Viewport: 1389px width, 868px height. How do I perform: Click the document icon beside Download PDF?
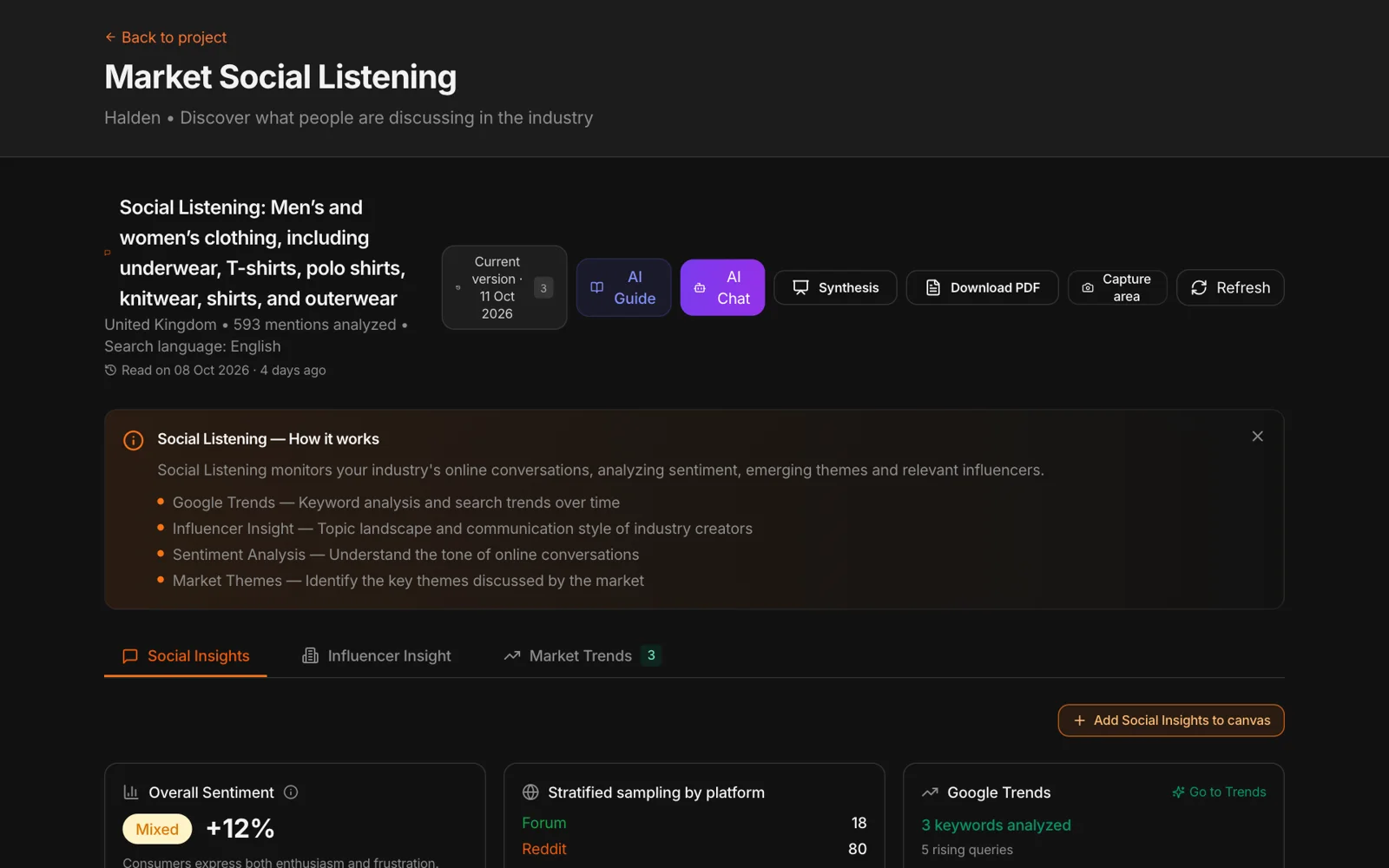933,287
